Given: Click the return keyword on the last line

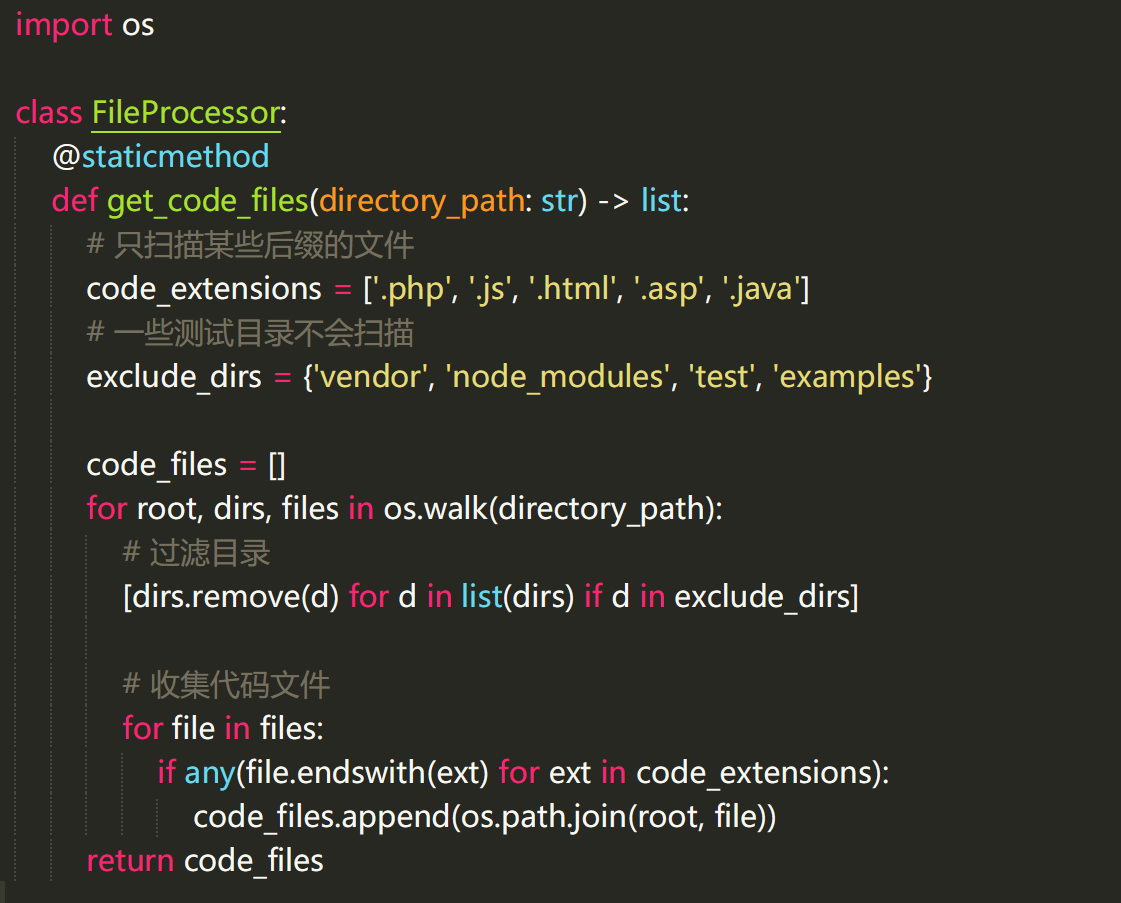Looking at the screenshot, I should tap(130, 861).
